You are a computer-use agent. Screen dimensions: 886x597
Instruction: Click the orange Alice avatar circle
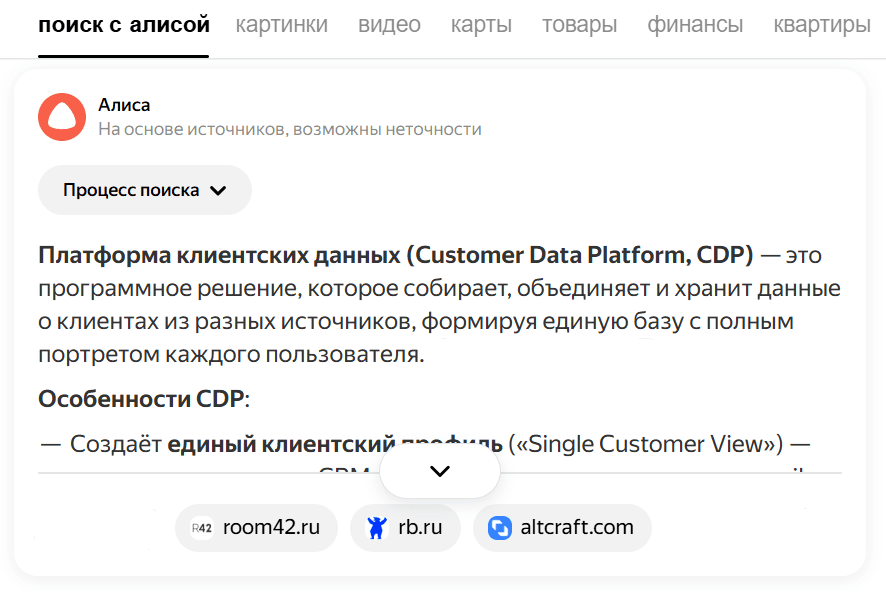coord(62,116)
